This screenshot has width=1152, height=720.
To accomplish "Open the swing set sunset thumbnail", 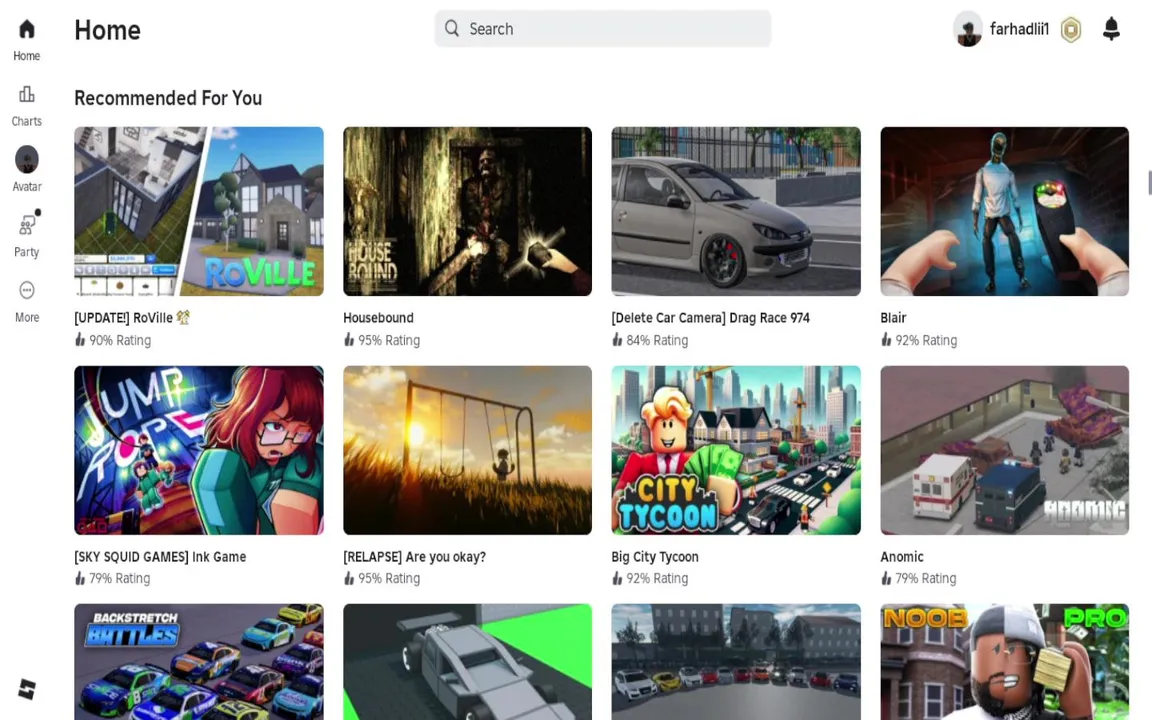I will point(467,450).
